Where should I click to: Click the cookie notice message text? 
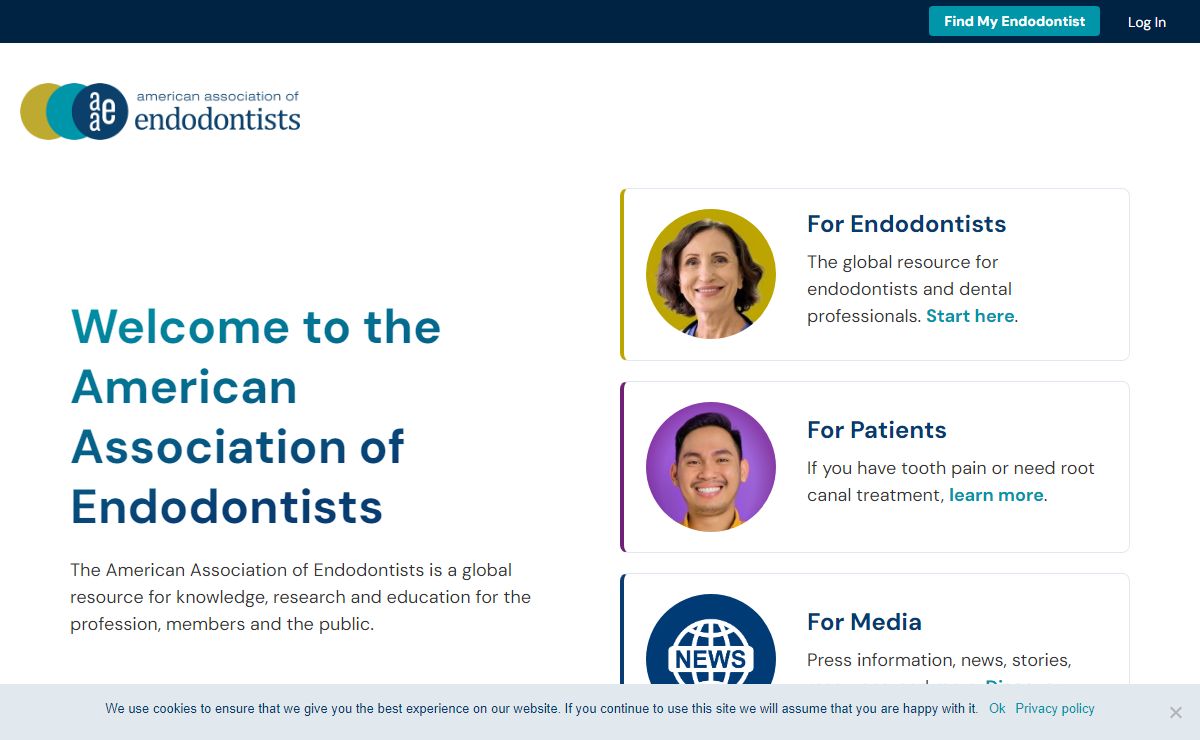541,708
